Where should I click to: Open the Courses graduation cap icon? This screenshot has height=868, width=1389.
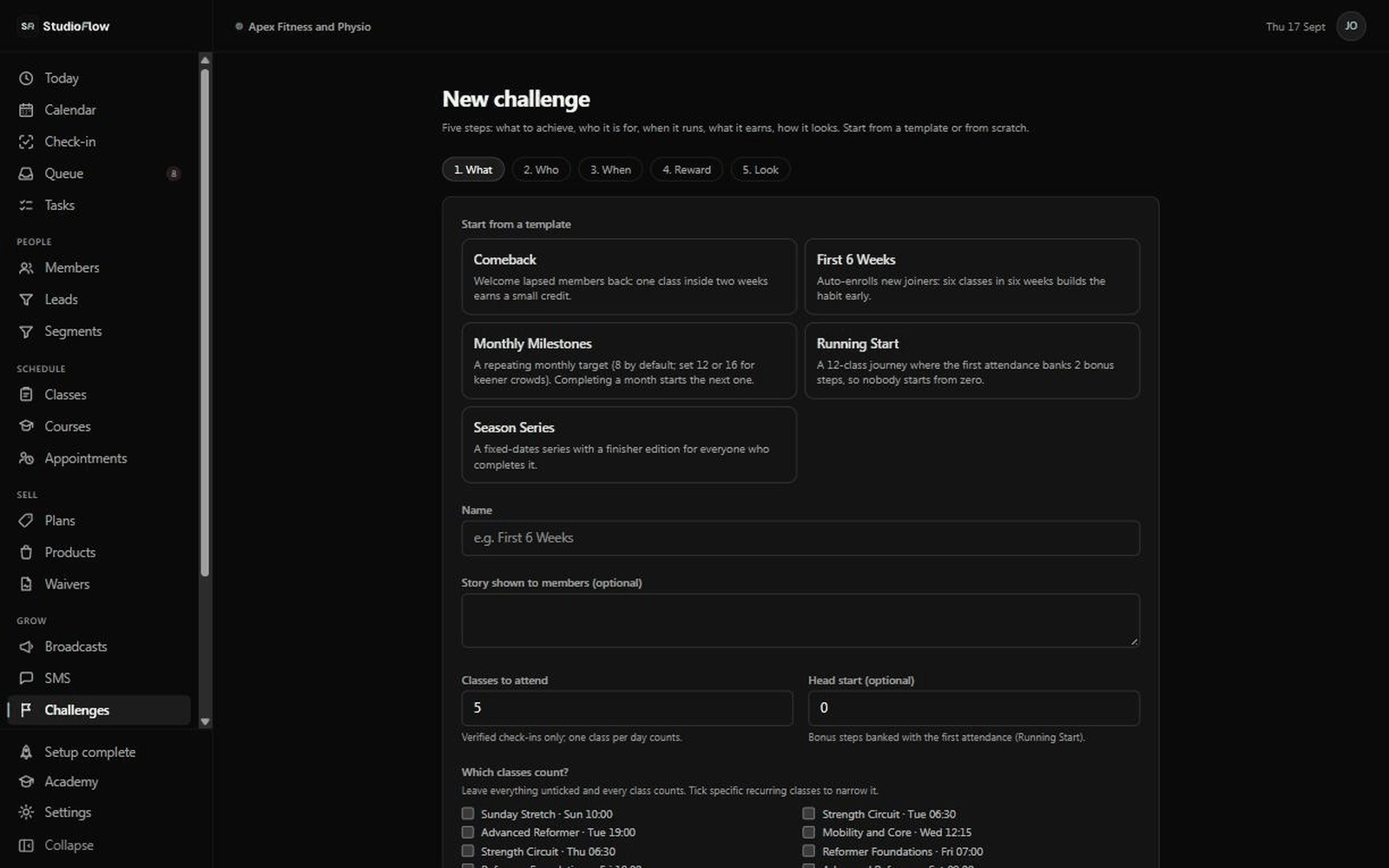[x=26, y=426]
